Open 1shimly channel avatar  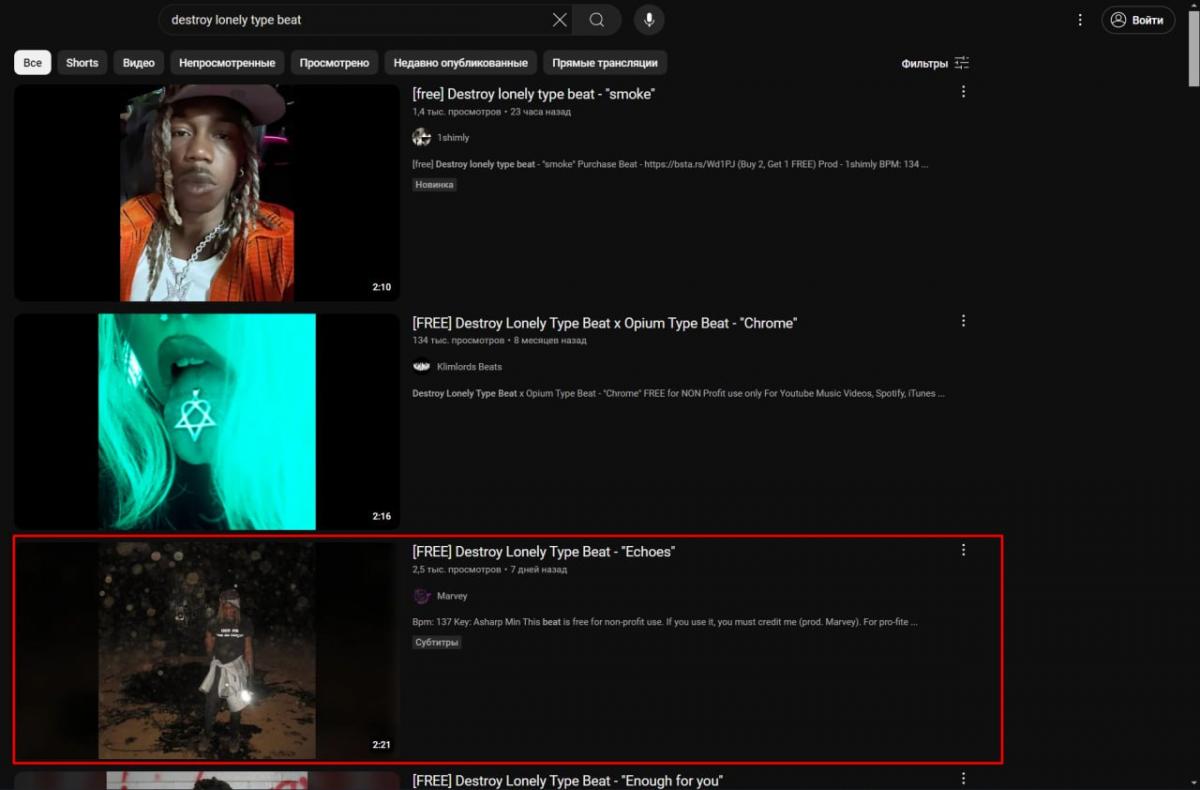(x=421, y=138)
